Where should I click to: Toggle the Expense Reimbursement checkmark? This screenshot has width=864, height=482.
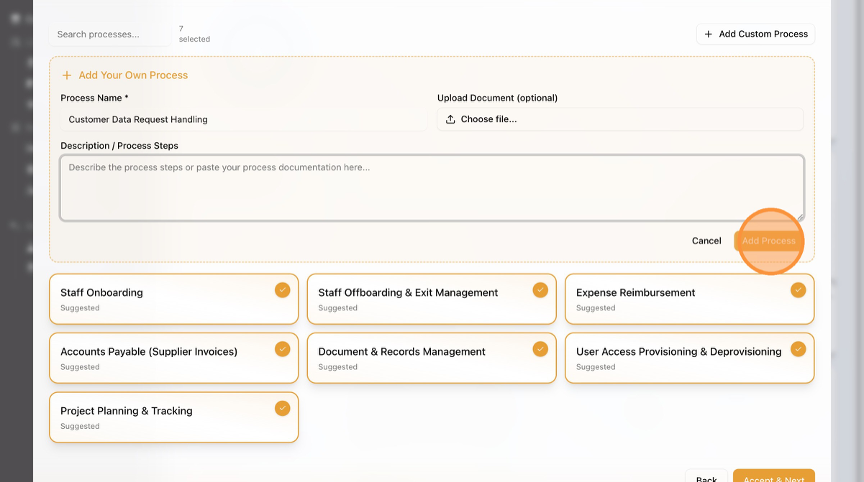[798, 290]
